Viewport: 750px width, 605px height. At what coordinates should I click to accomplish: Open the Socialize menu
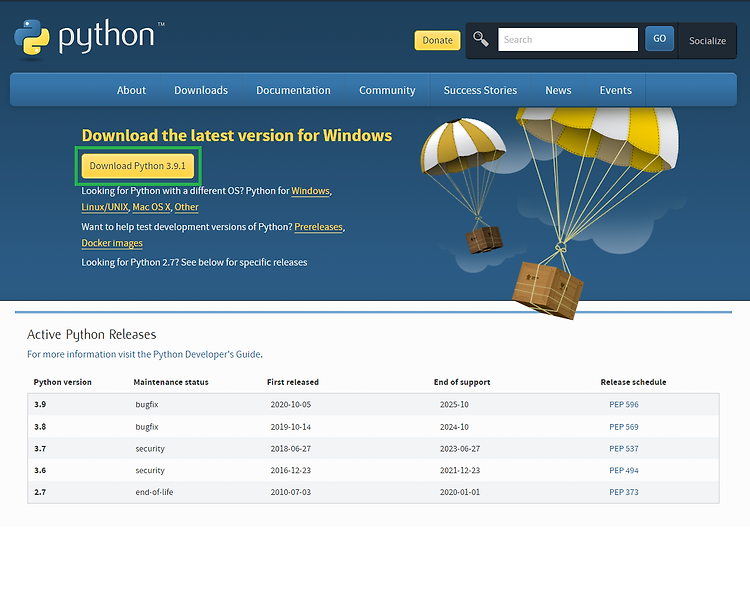point(707,41)
